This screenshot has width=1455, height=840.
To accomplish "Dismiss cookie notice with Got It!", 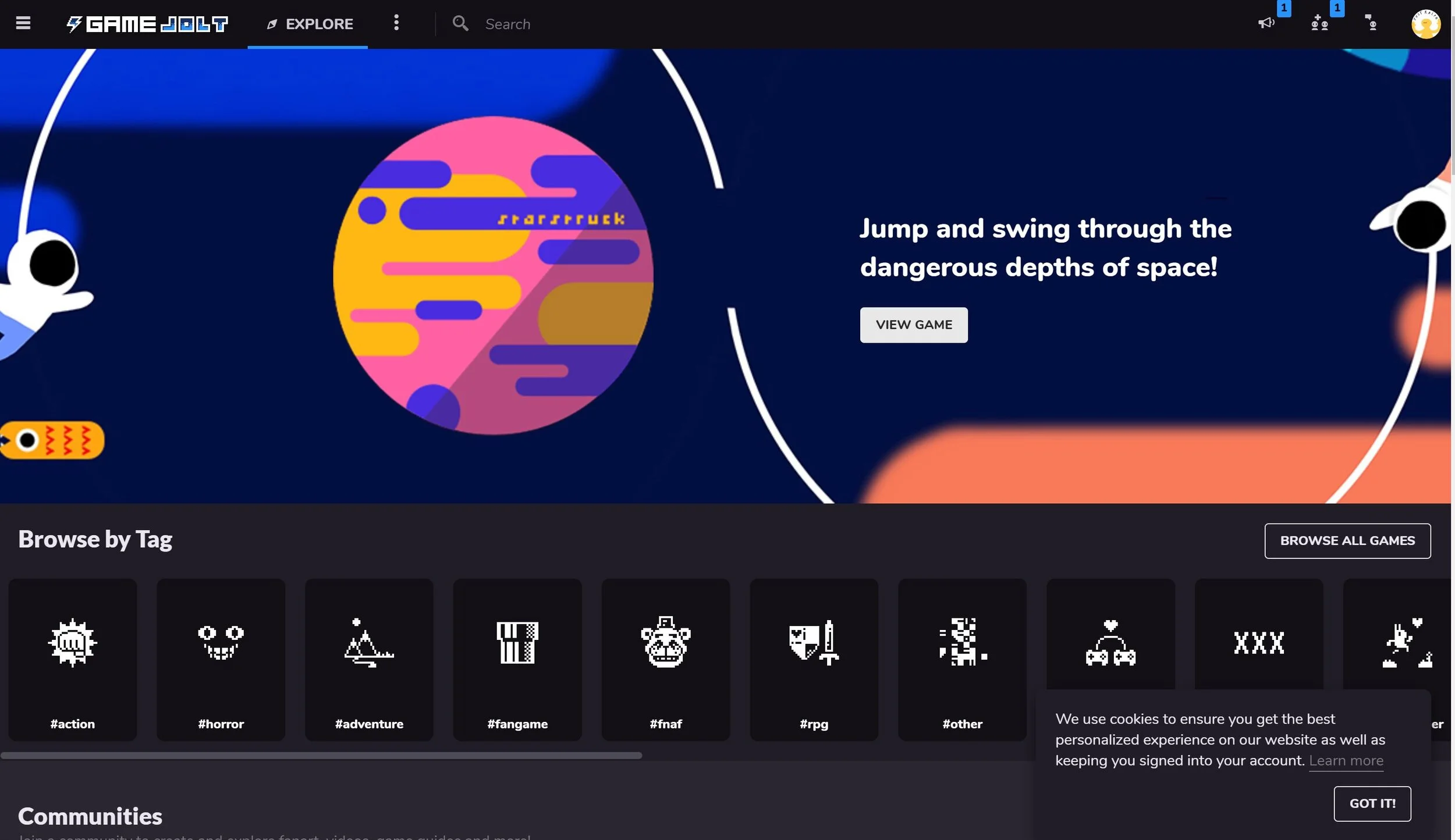I will (x=1372, y=803).
